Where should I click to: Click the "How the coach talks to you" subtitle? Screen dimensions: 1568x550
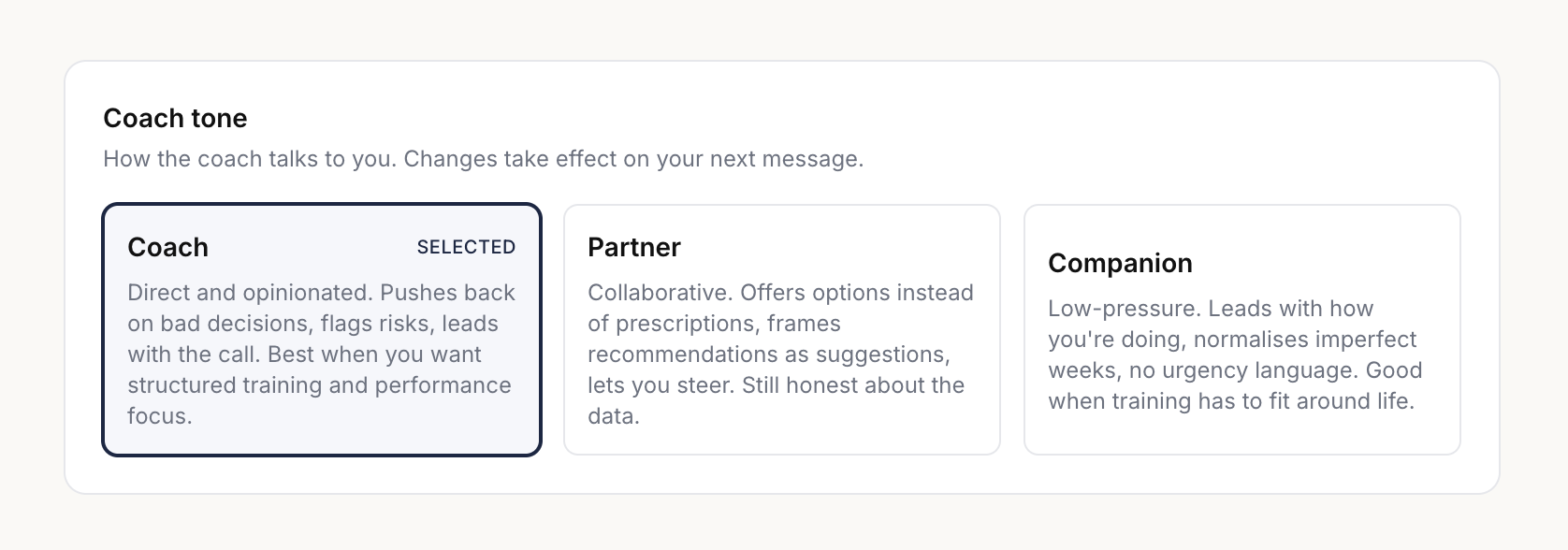pos(250,159)
